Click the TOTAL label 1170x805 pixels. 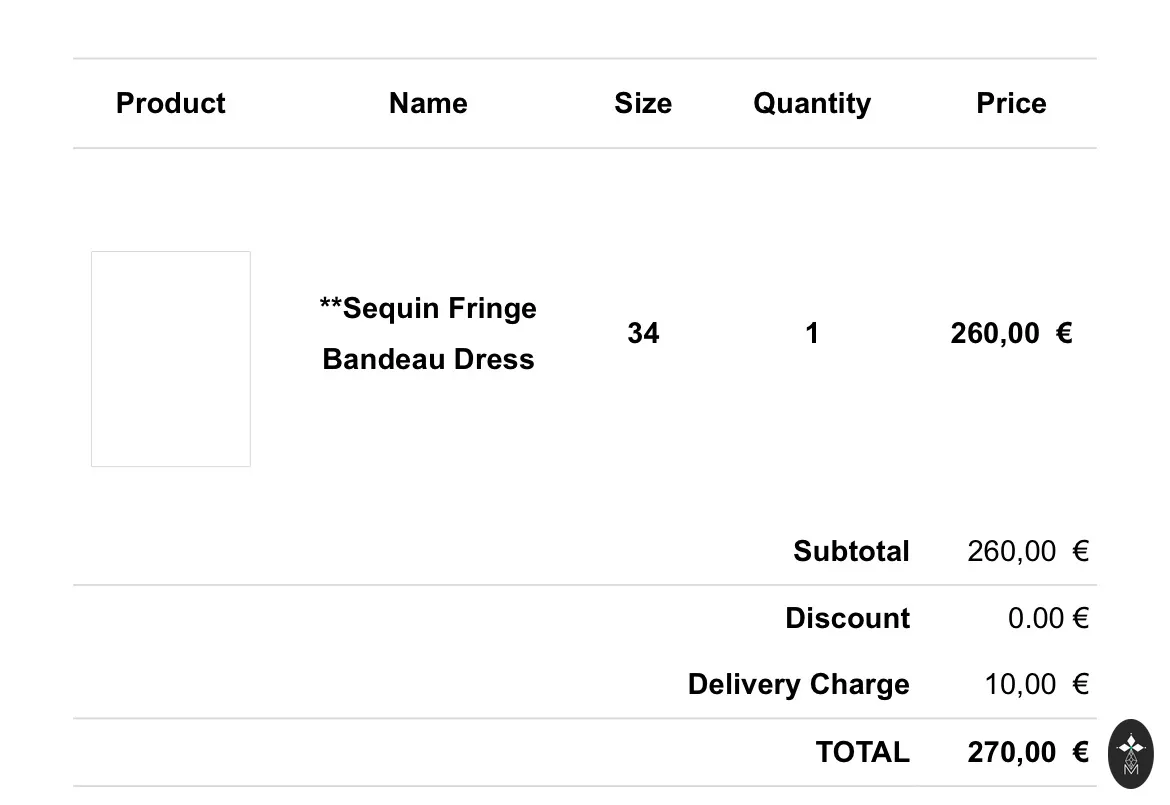863,752
